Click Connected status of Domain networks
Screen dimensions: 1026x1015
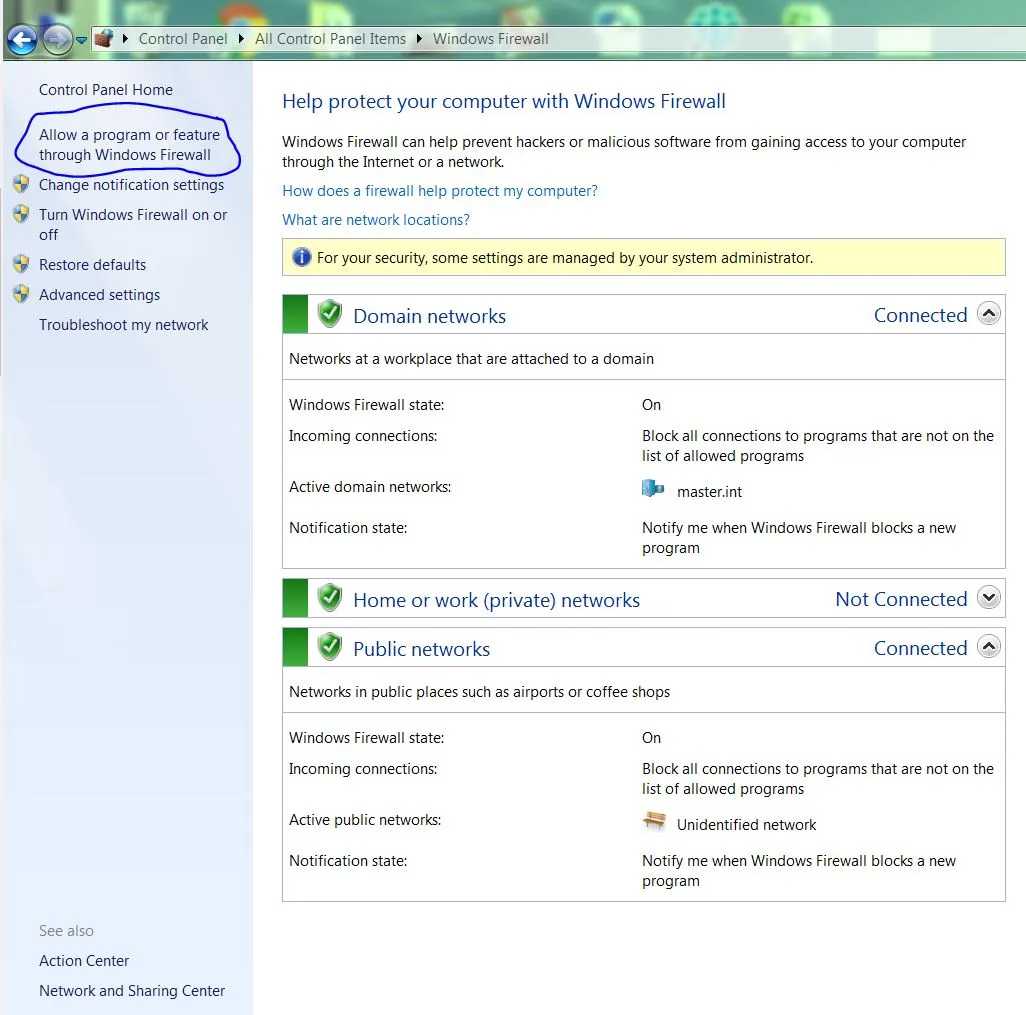click(921, 315)
